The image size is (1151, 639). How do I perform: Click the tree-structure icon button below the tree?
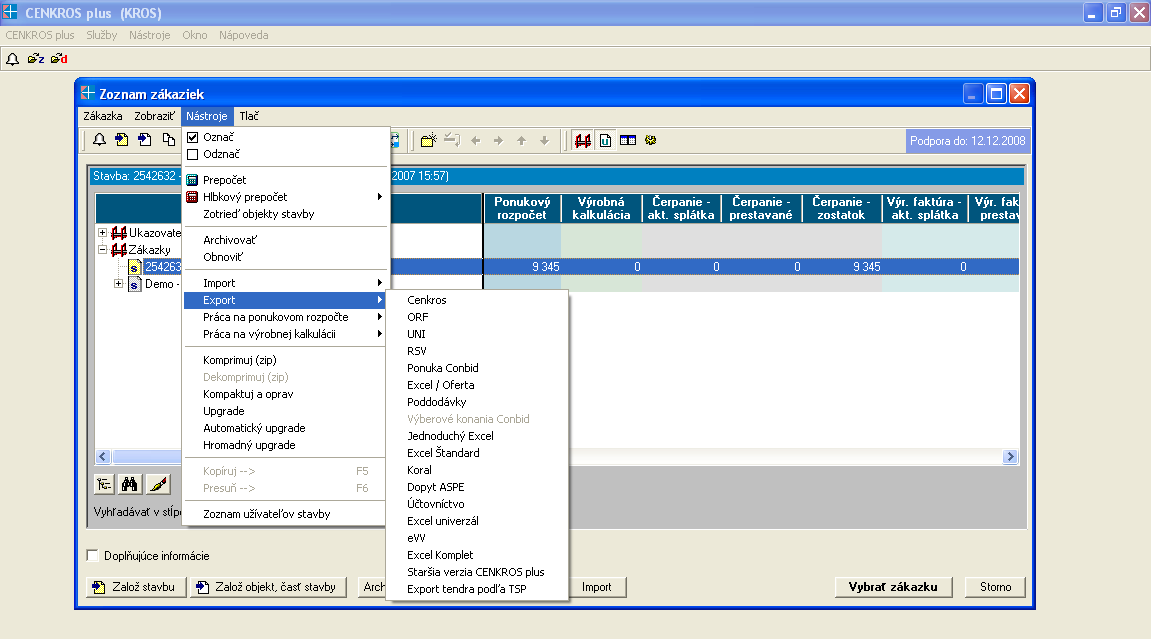pyautogui.click(x=104, y=484)
